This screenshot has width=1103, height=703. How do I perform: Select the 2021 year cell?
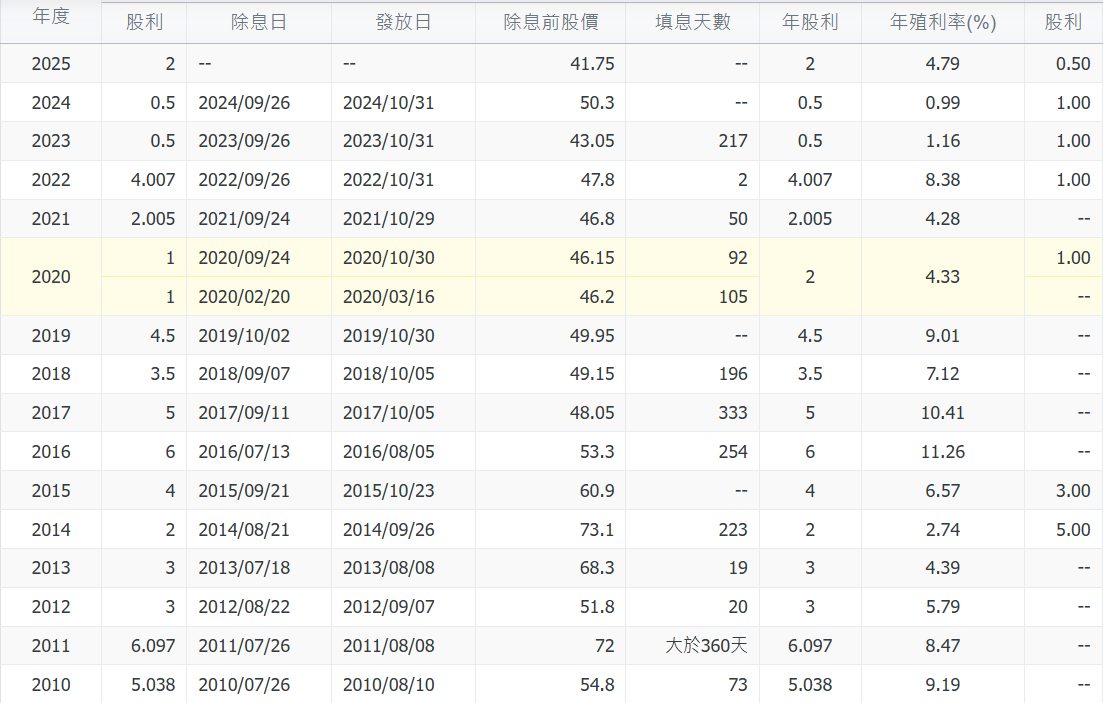[51, 219]
